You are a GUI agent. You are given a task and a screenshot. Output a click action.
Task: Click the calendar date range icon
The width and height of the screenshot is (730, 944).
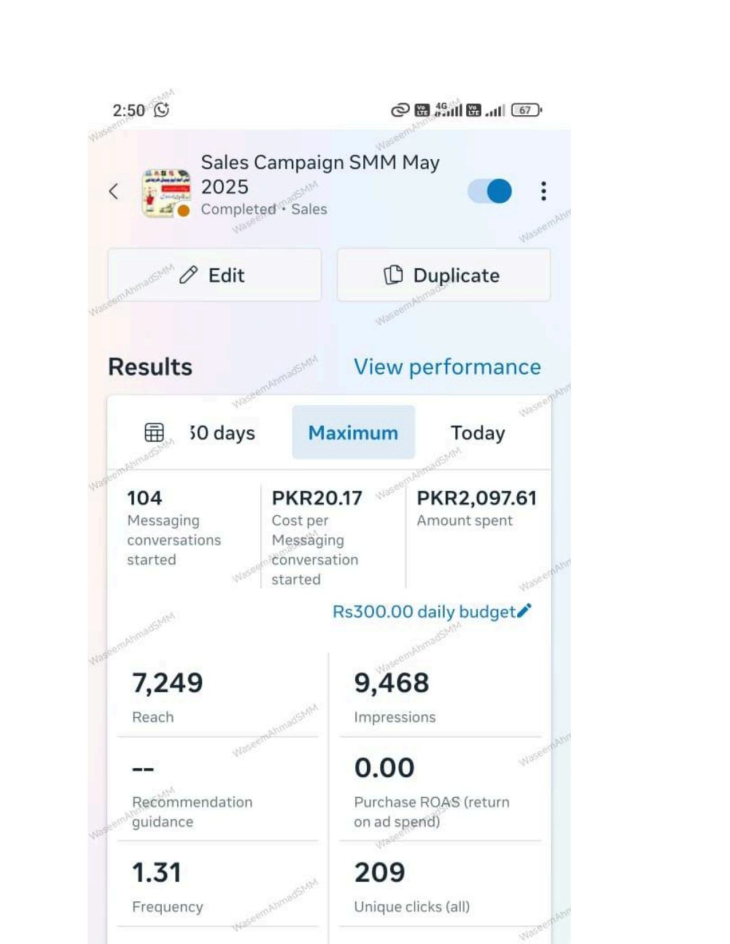(x=154, y=432)
